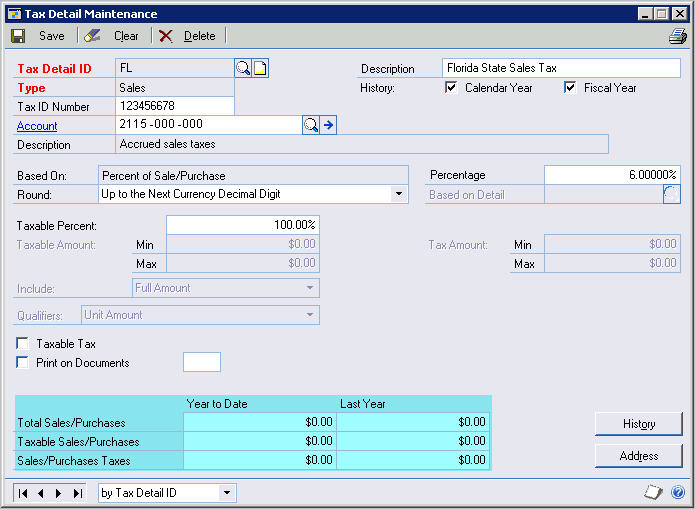The height and width of the screenshot is (509, 695).
Task: Open the by Tax Detail ID sort dropdown
Action: pos(227,493)
